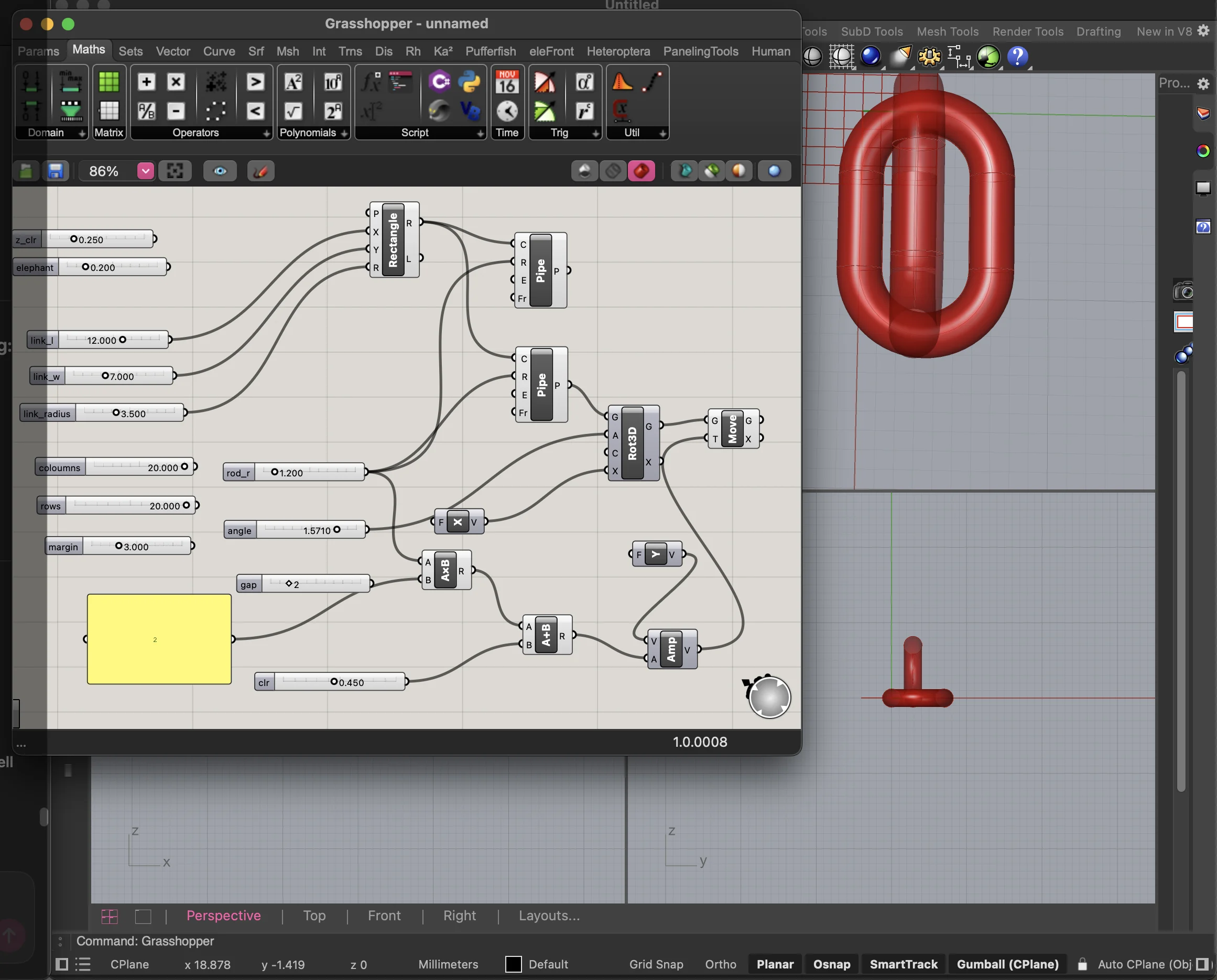Save the Grasshopper document

pos(56,171)
